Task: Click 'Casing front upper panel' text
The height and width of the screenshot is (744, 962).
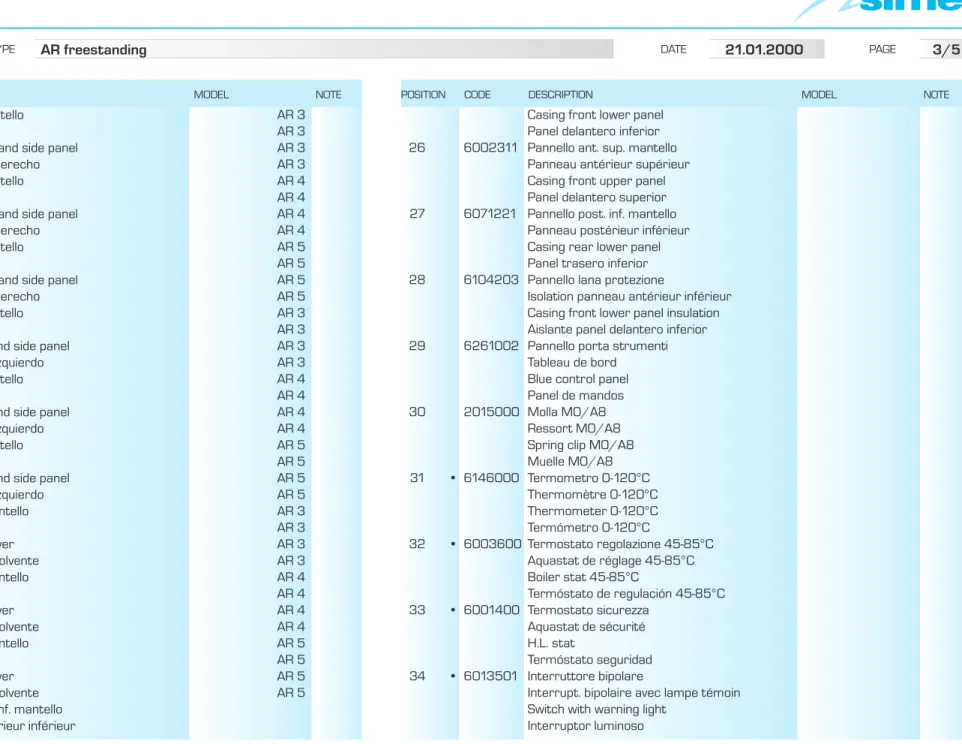Action: pos(596,181)
